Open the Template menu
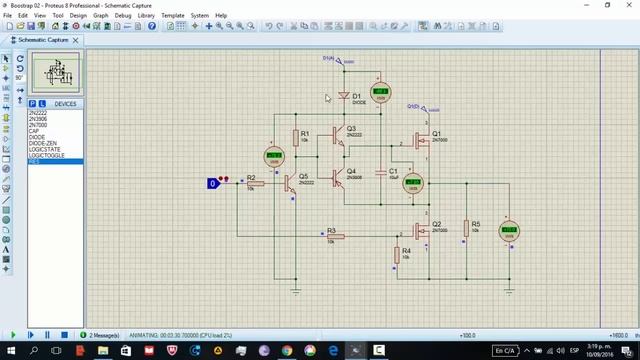The height and width of the screenshot is (360, 640). point(173,16)
